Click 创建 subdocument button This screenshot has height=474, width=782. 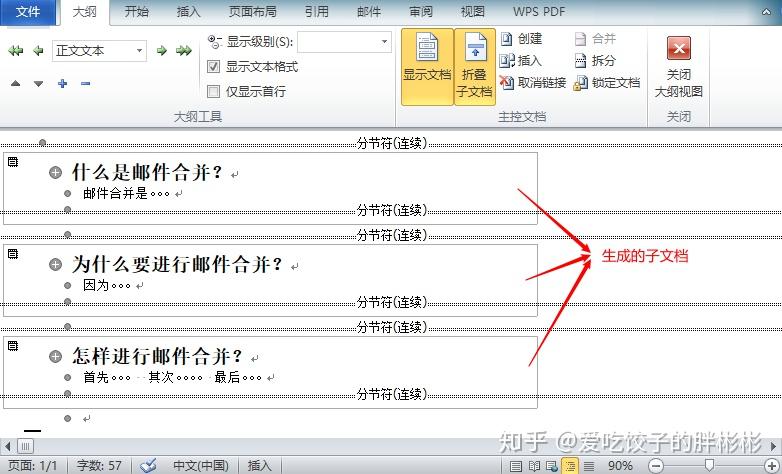click(521, 39)
